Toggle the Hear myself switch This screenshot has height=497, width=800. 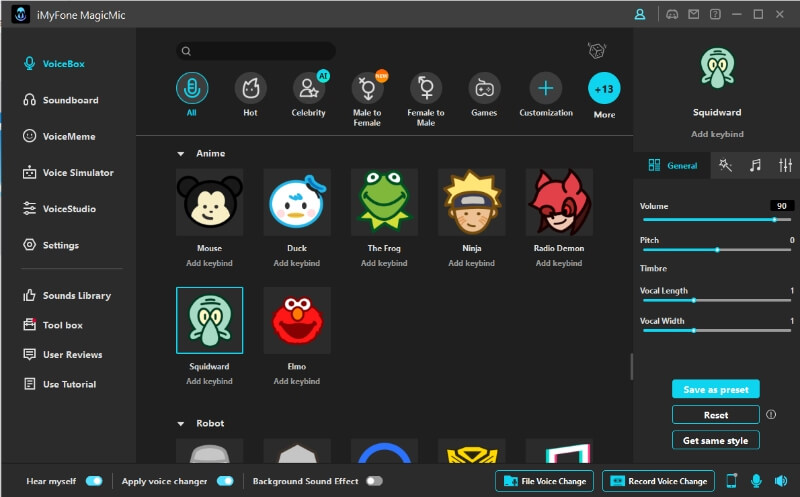point(94,481)
